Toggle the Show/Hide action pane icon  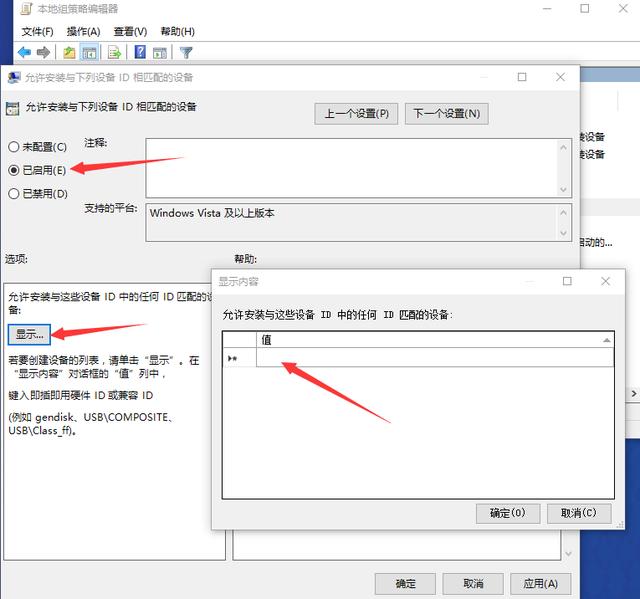[160, 52]
